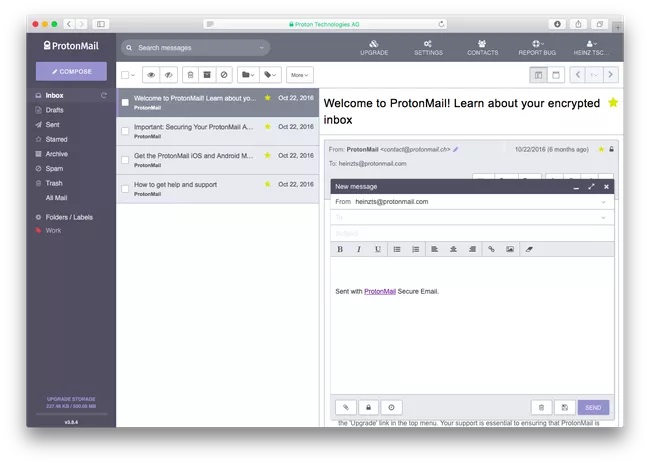Mark selected as read with eye icon
This screenshot has width=650, height=465.
point(151,75)
